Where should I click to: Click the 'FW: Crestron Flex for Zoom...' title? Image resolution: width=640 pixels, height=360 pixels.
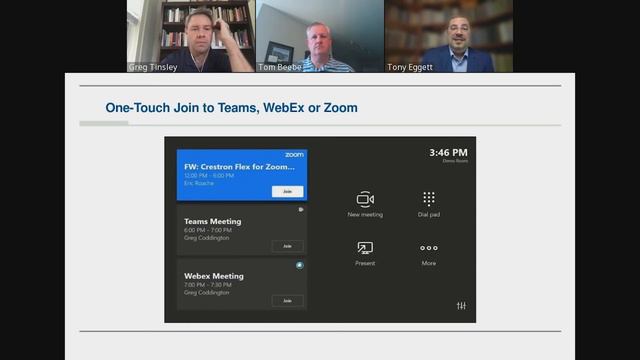point(239,167)
